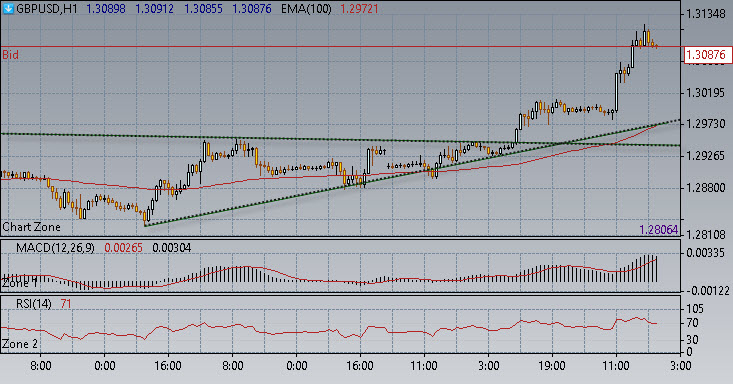733x384 pixels.
Task: Click the open price 1.30898 in header
Action: 106,9
